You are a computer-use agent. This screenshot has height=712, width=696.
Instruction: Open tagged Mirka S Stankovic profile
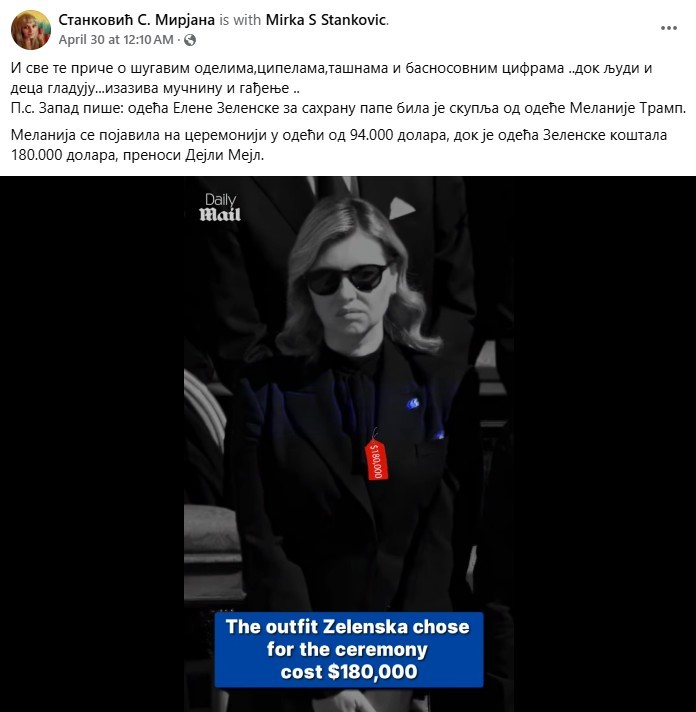point(326,20)
